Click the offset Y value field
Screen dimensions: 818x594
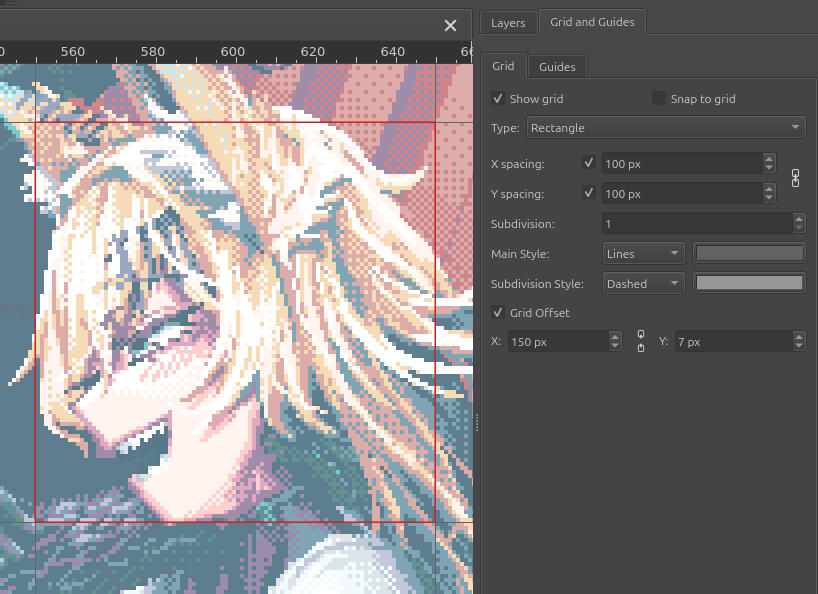(x=733, y=342)
